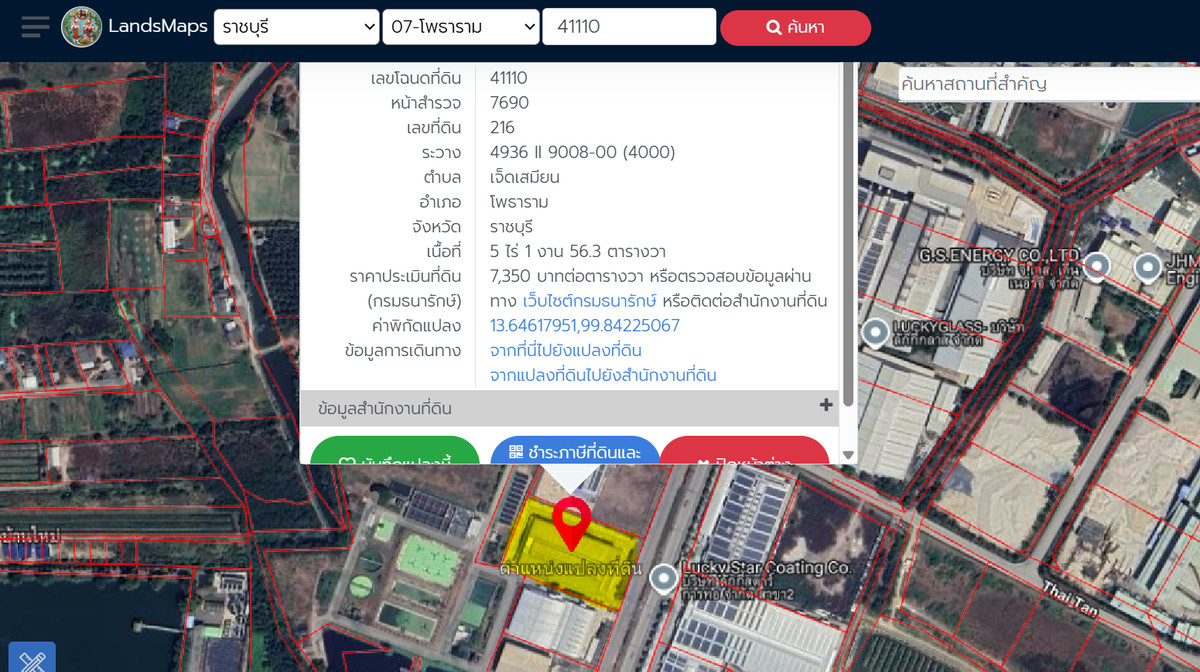Click the red ค้นหา search button
The image size is (1200, 672).
coord(795,27)
